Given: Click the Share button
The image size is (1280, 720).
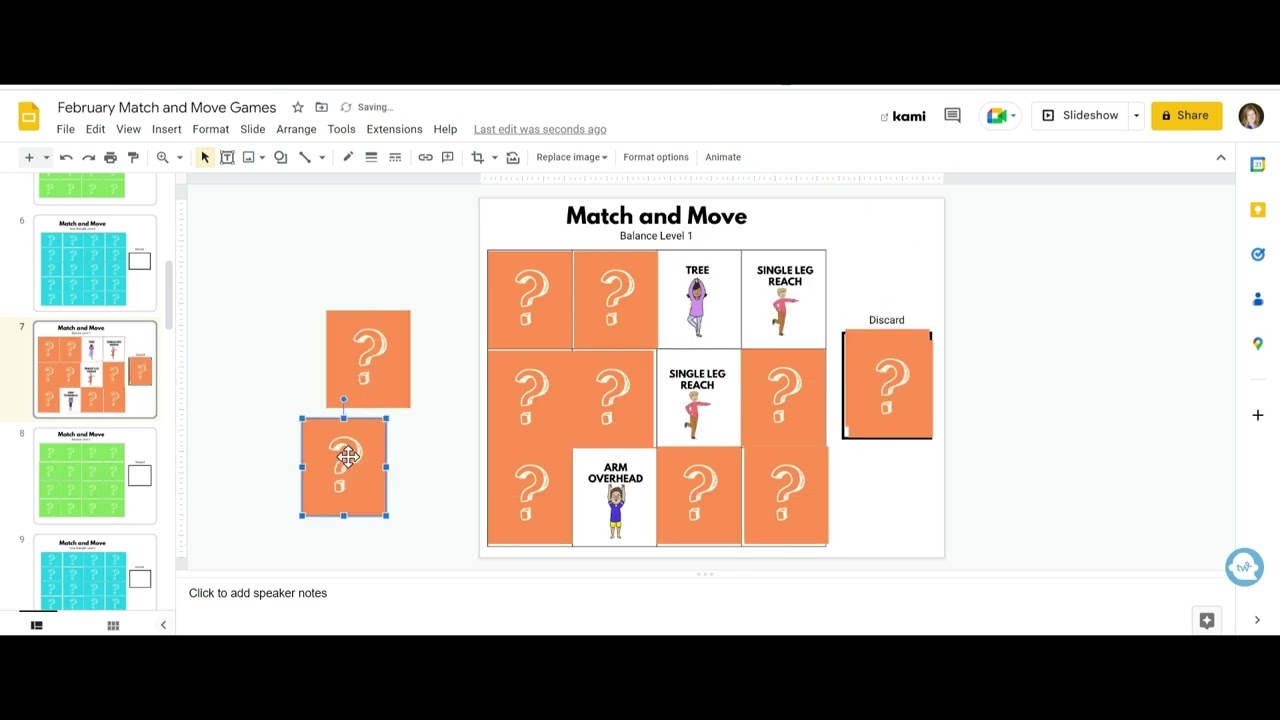Looking at the screenshot, I should click(1186, 116).
